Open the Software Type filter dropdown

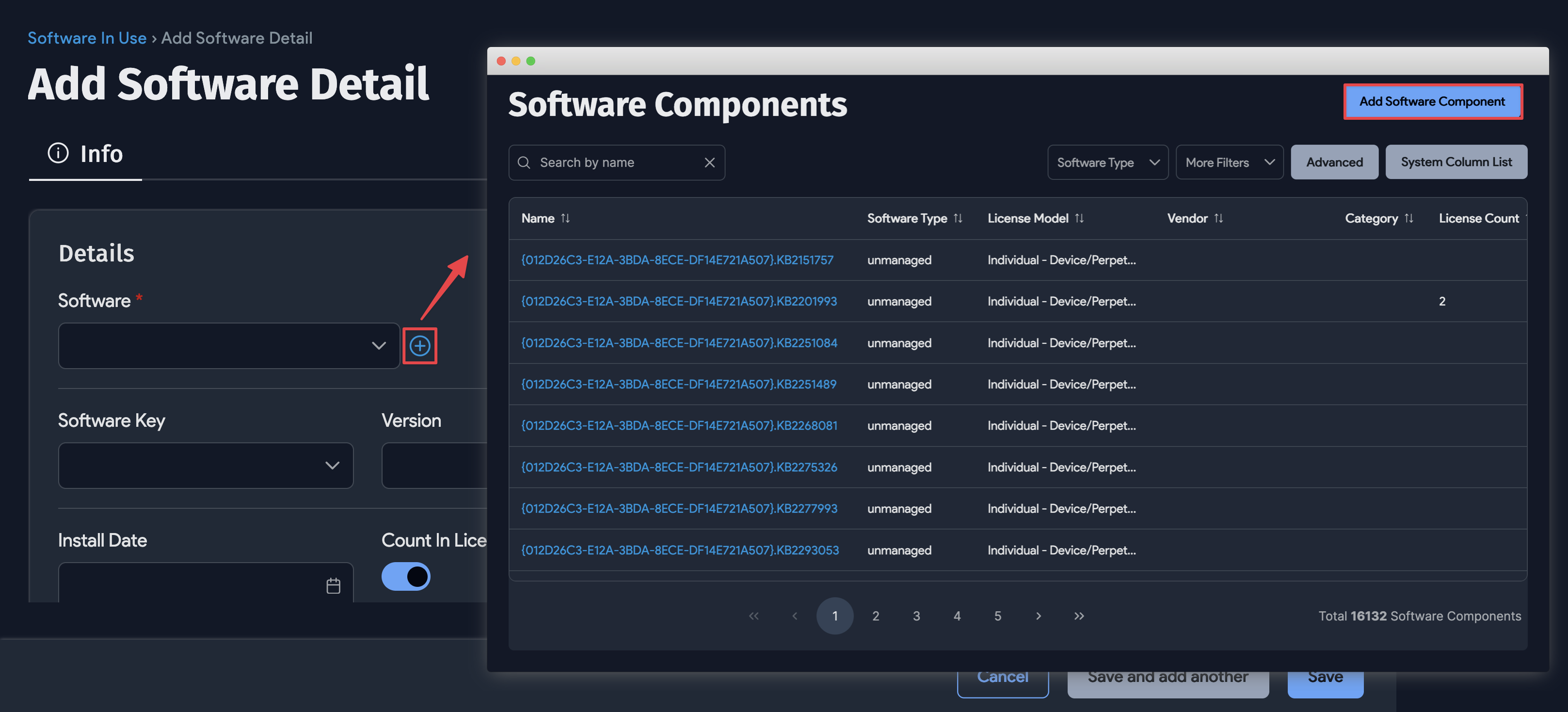tap(1107, 162)
